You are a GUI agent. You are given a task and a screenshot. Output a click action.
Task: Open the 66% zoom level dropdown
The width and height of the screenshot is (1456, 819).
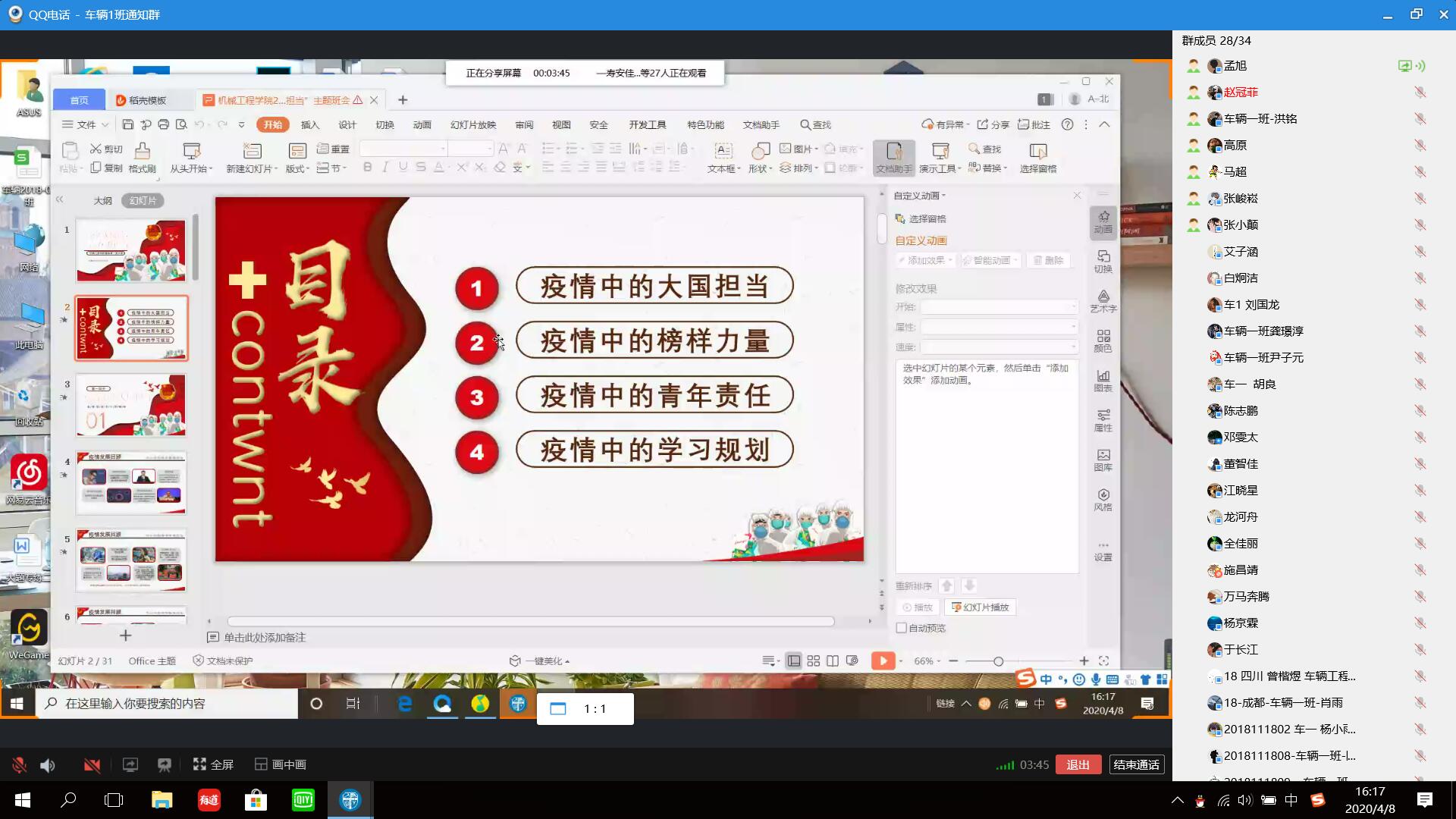pos(927,661)
